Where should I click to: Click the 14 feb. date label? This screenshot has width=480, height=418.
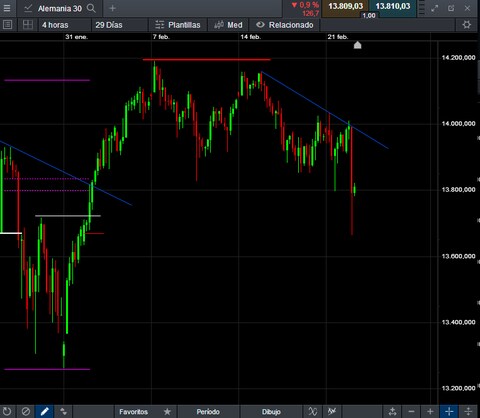(250, 37)
